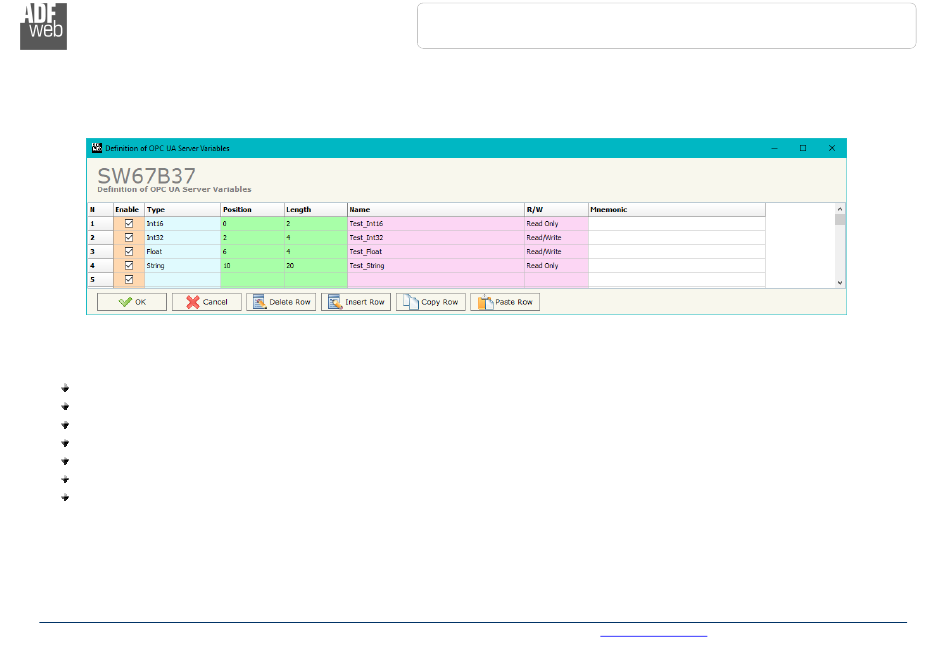Uncheck Enable checkbox for row 1
This screenshot has width=950, height=654.
(128, 223)
